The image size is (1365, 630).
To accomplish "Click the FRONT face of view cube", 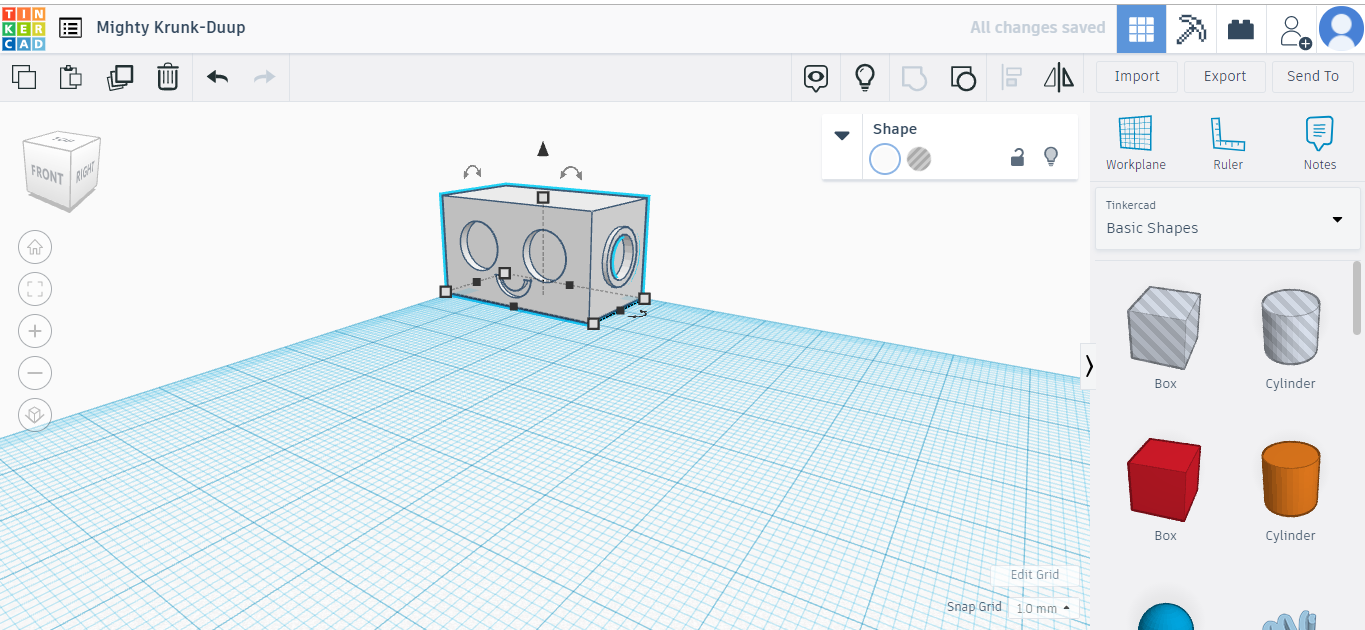I will click(x=47, y=176).
